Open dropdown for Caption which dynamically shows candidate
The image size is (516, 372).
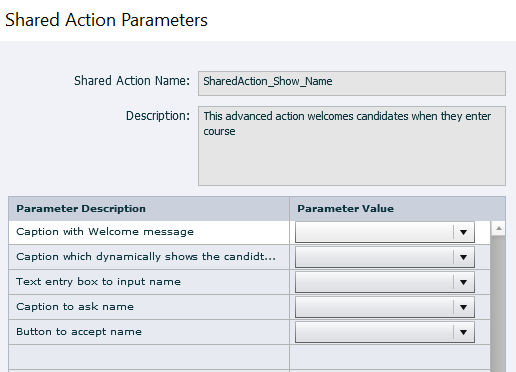pyautogui.click(x=385, y=257)
